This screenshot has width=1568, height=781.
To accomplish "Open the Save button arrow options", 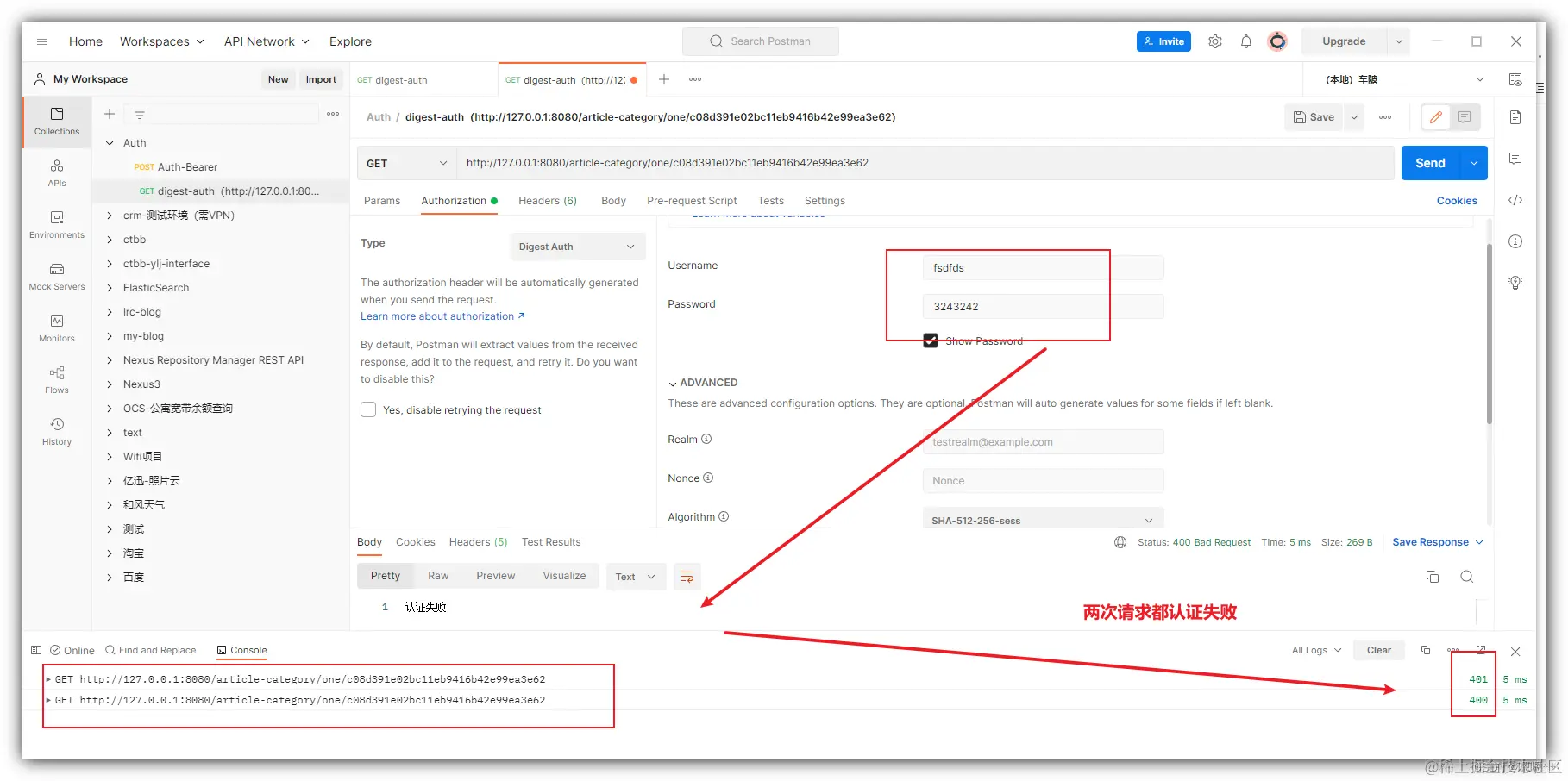I will click(x=1354, y=117).
